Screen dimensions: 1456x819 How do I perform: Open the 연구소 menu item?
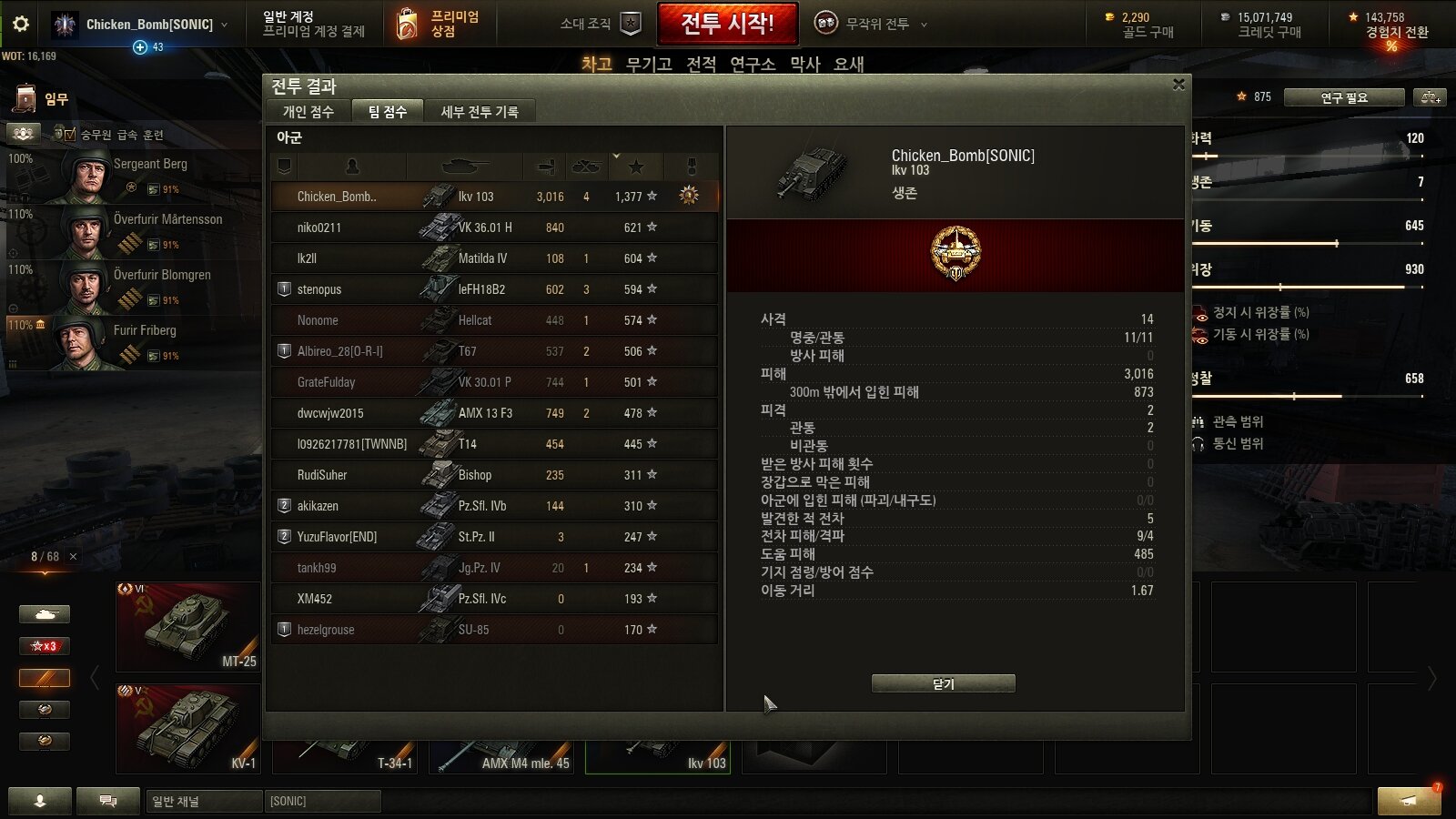coord(753,64)
